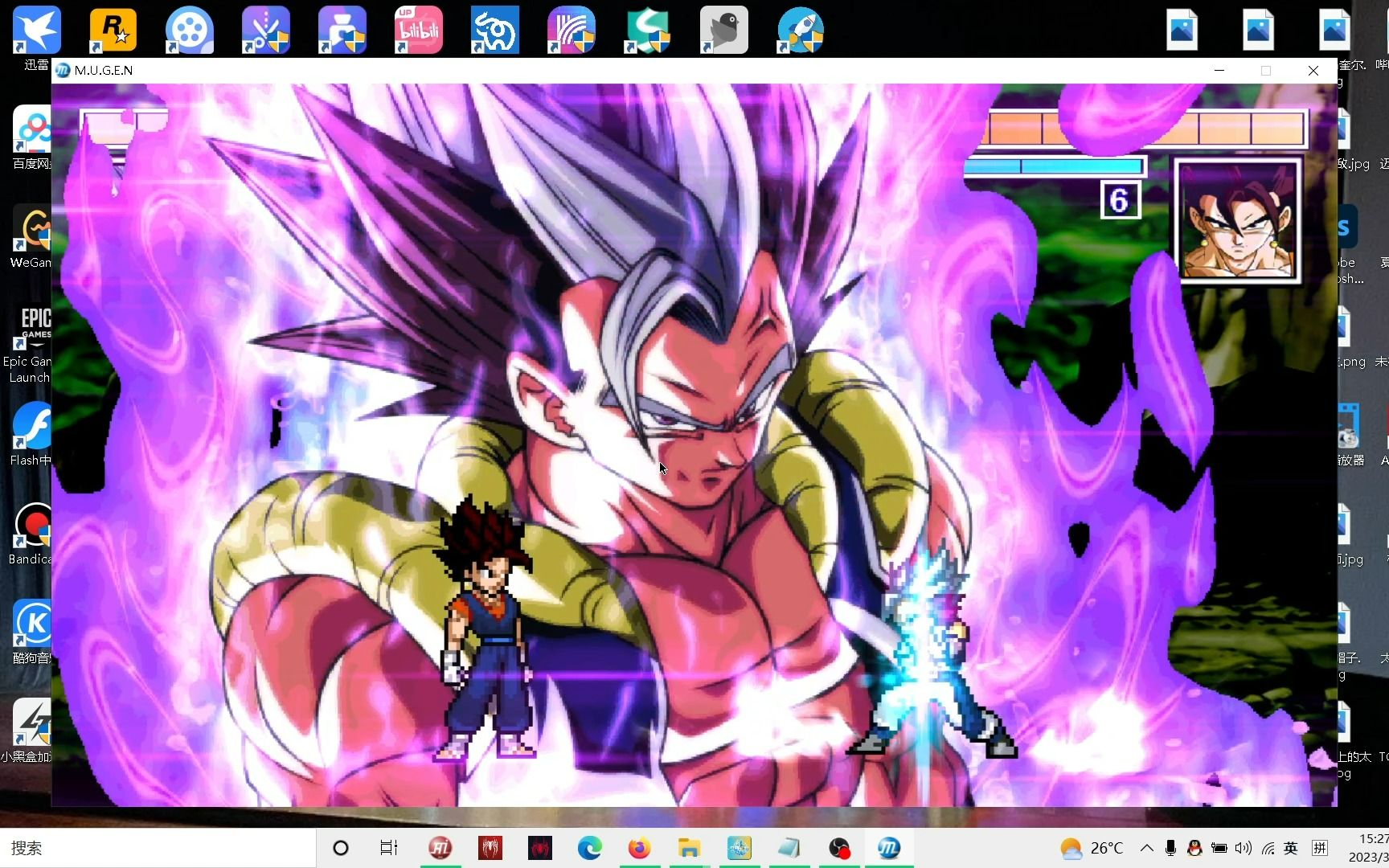Screen dimensions: 1389x868
Task: Click the microphone tray icon
Action: (1171, 848)
